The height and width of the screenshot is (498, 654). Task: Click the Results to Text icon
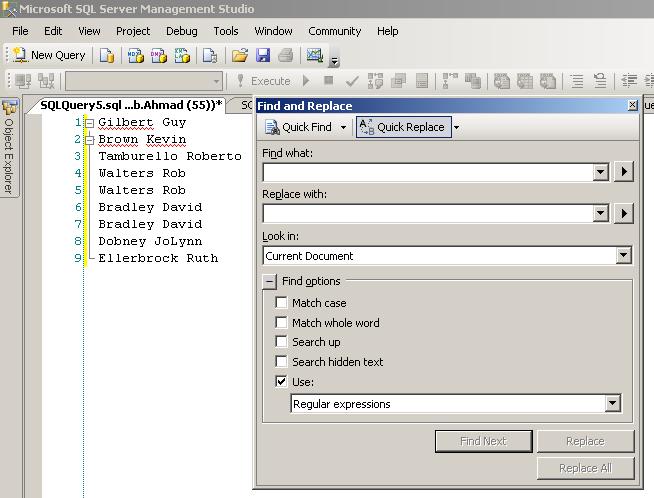click(502, 81)
